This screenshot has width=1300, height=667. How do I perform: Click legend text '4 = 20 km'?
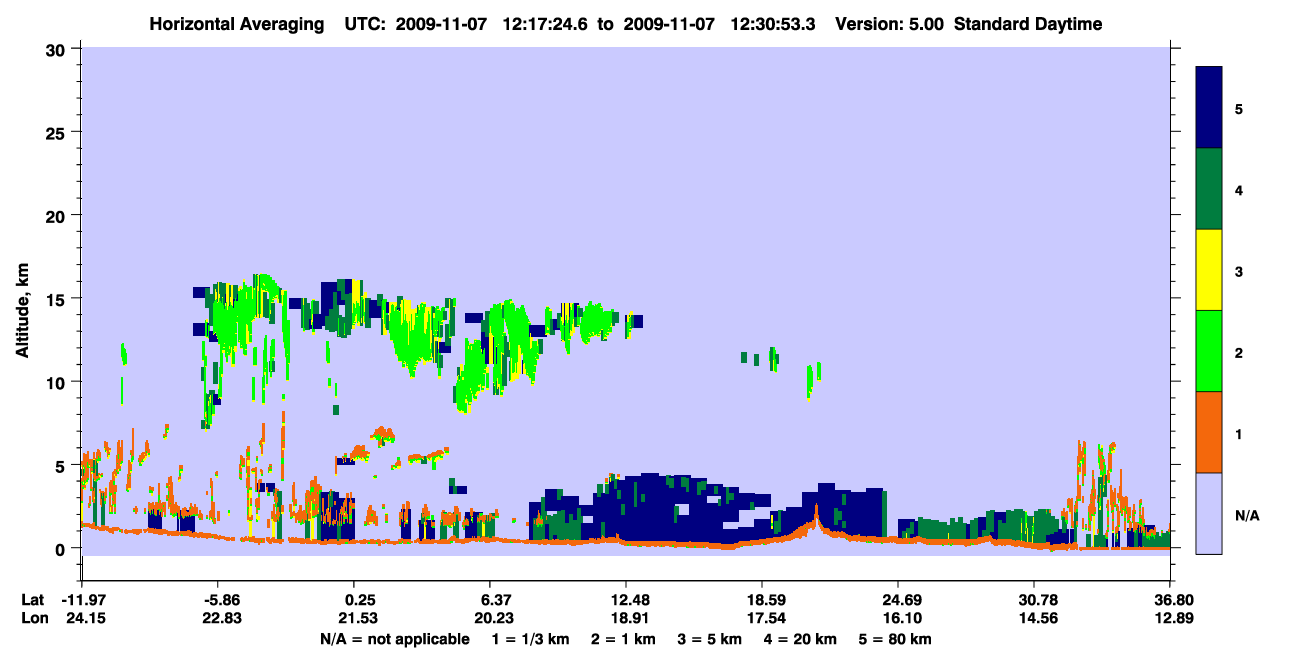pos(802,639)
